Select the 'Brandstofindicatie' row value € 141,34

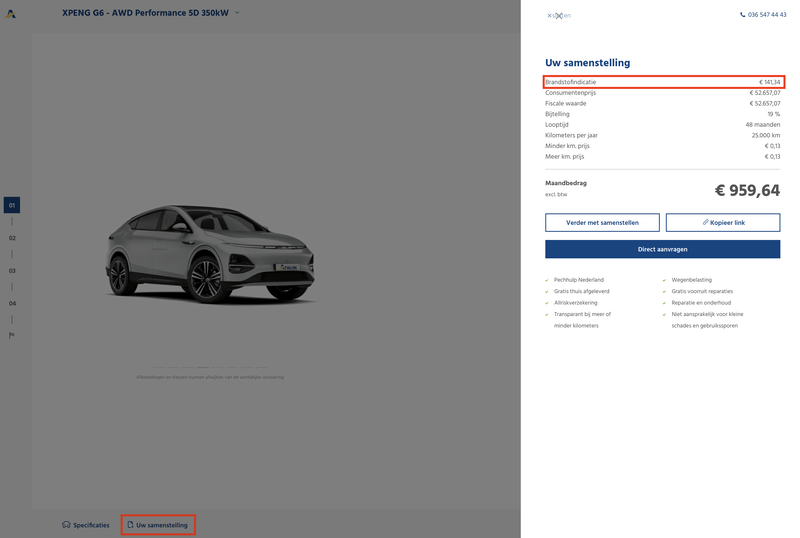coord(769,82)
